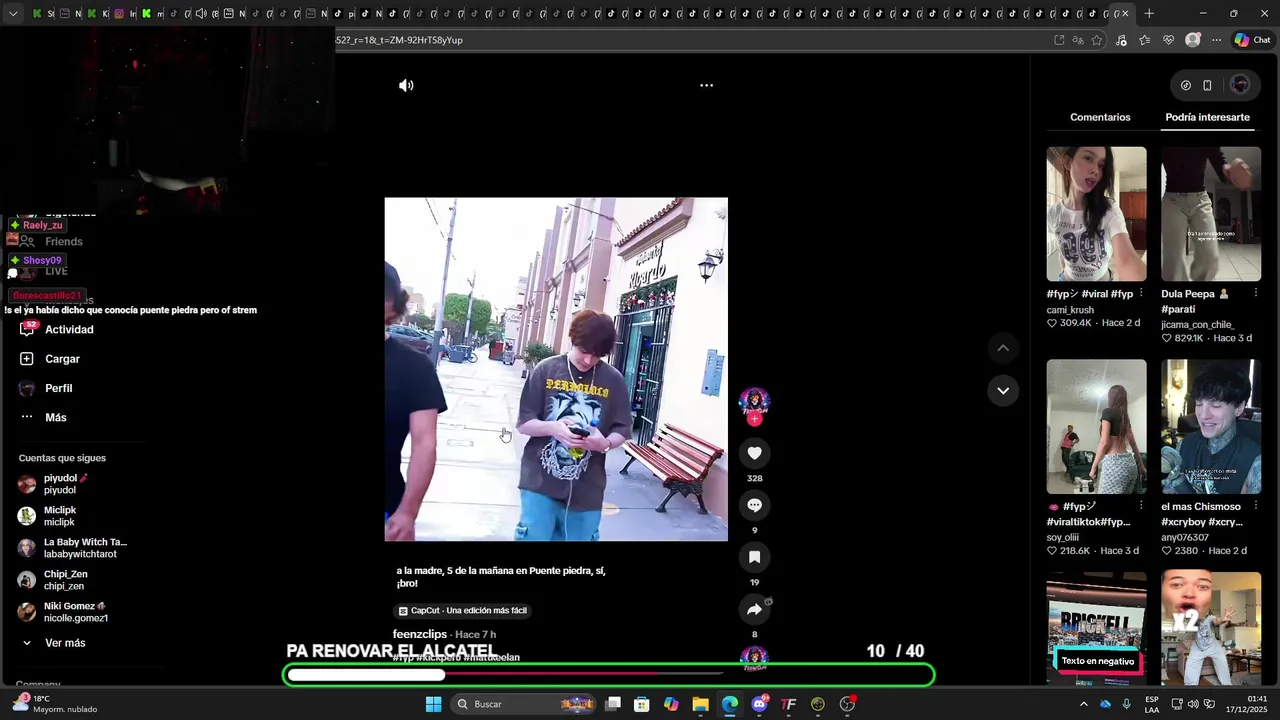Click the get-app phone icon
This screenshot has height=720, width=1280.
pos(1207,85)
